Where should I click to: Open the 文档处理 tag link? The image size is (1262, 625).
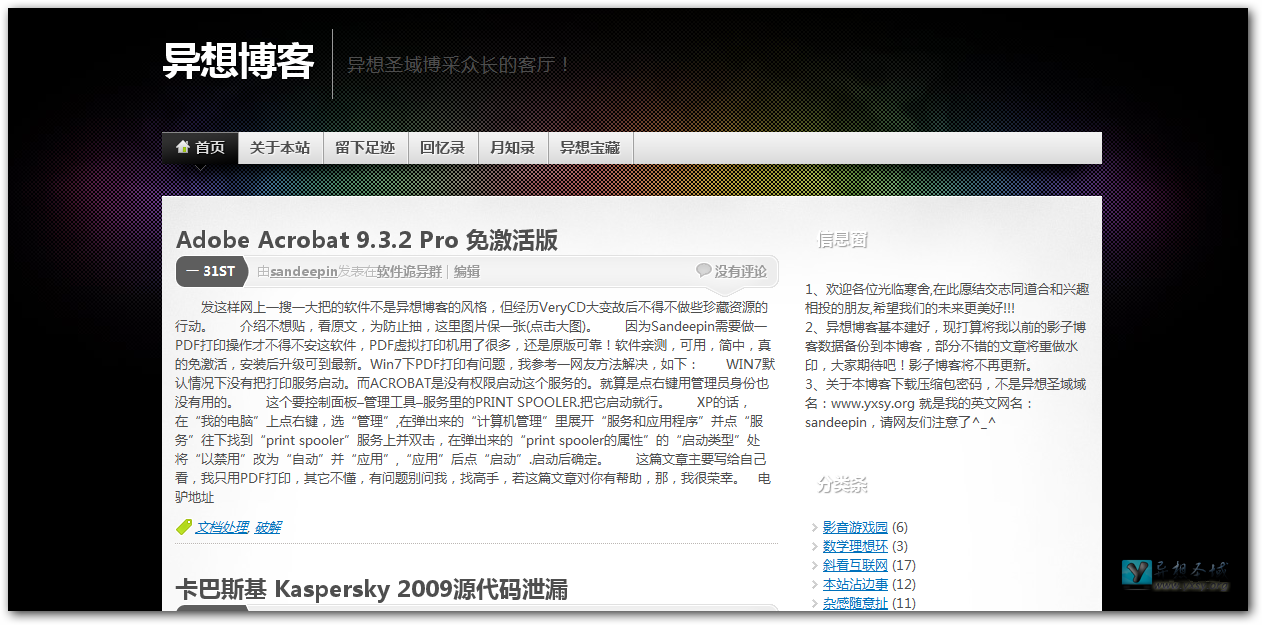(221, 527)
